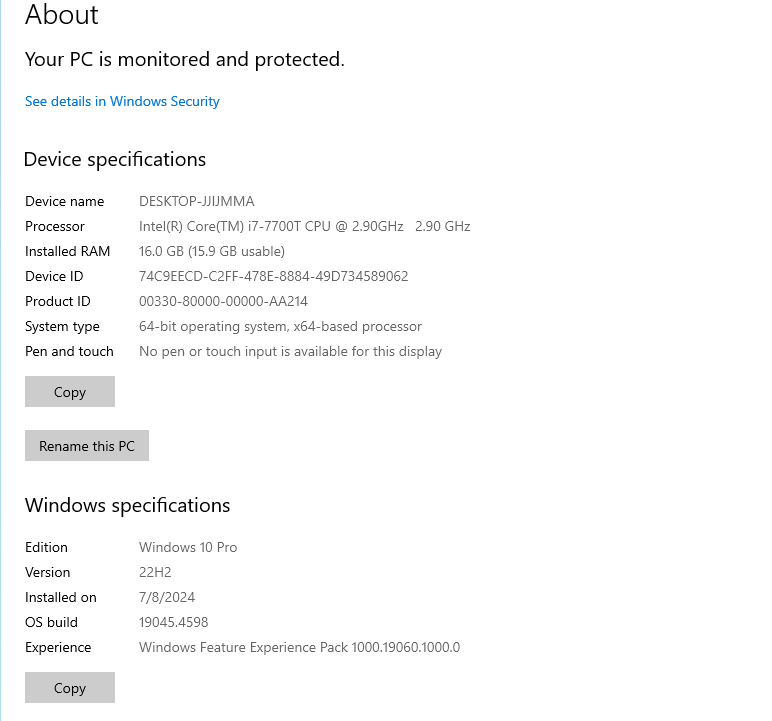Click the Rename this PC button
The width and height of the screenshot is (772, 721).
[87, 446]
